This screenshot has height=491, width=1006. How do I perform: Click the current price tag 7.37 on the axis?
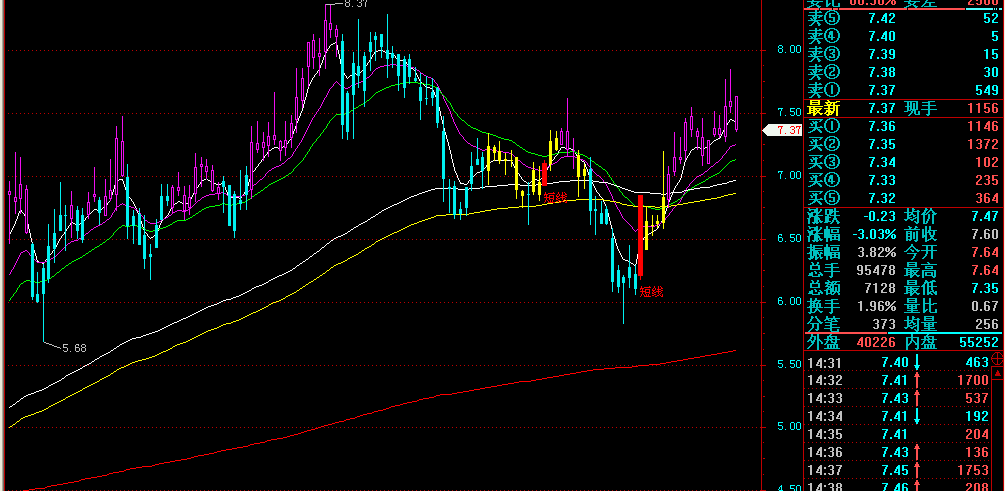[784, 130]
